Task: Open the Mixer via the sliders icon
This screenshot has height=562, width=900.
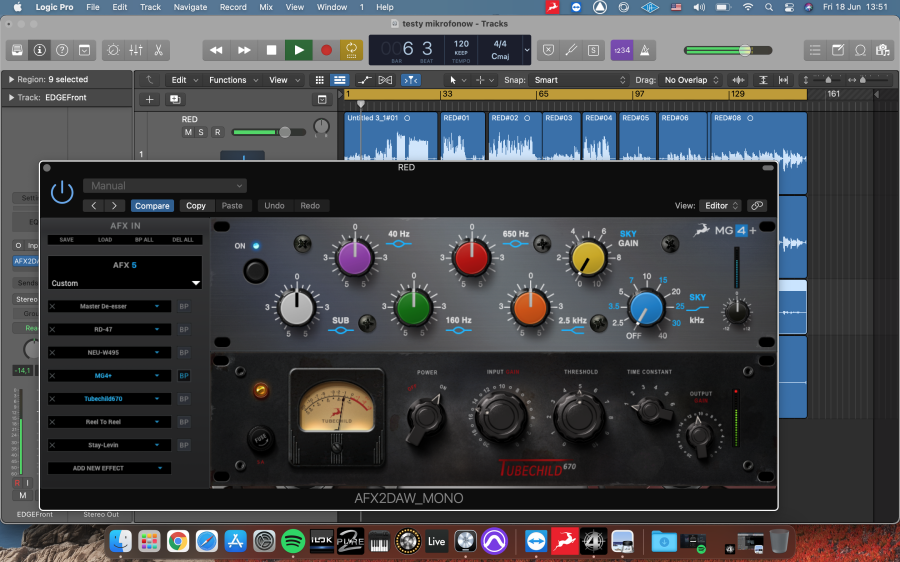Action: (x=136, y=51)
